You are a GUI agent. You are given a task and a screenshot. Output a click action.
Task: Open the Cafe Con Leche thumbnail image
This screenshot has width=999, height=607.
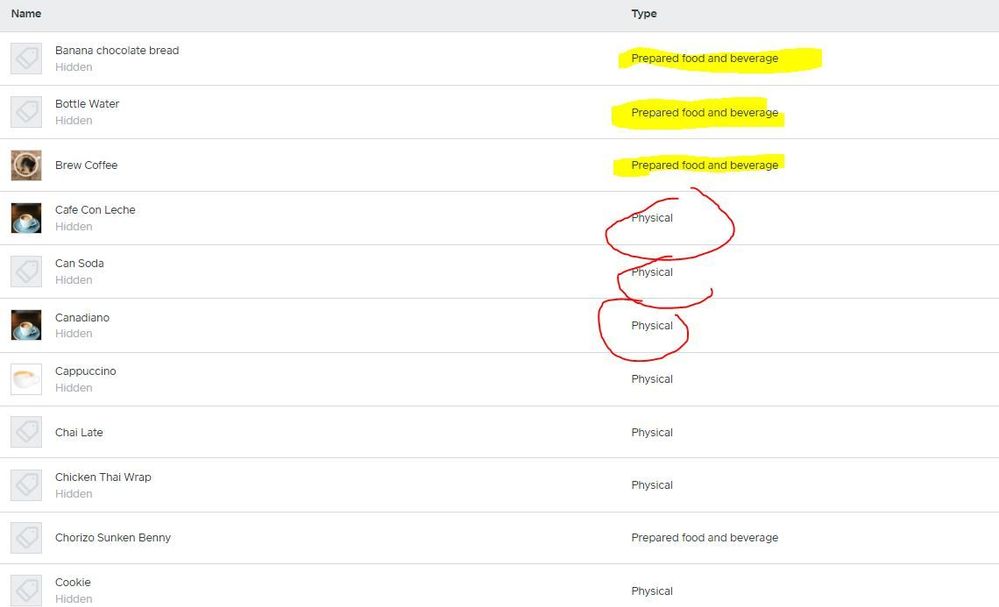[x=26, y=218]
